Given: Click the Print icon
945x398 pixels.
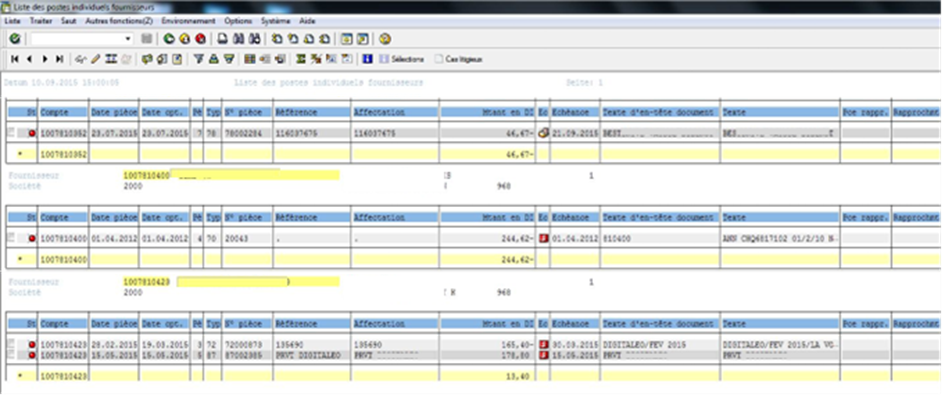Looking at the screenshot, I should (x=222, y=39).
